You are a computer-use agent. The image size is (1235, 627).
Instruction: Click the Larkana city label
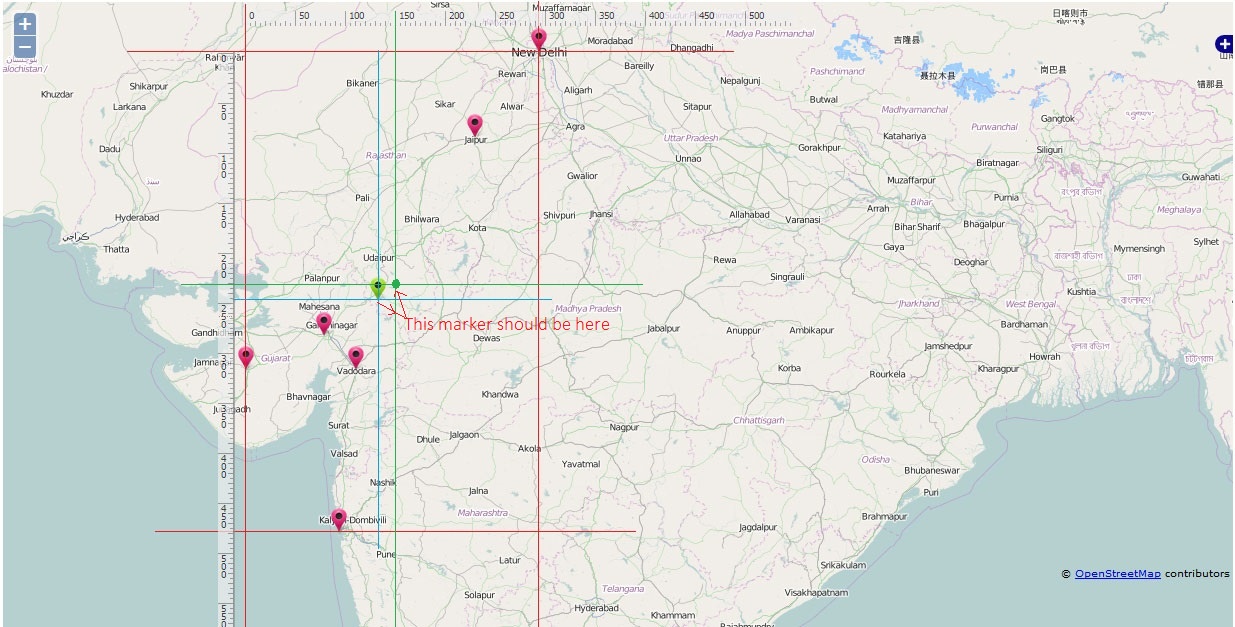click(129, 107)
